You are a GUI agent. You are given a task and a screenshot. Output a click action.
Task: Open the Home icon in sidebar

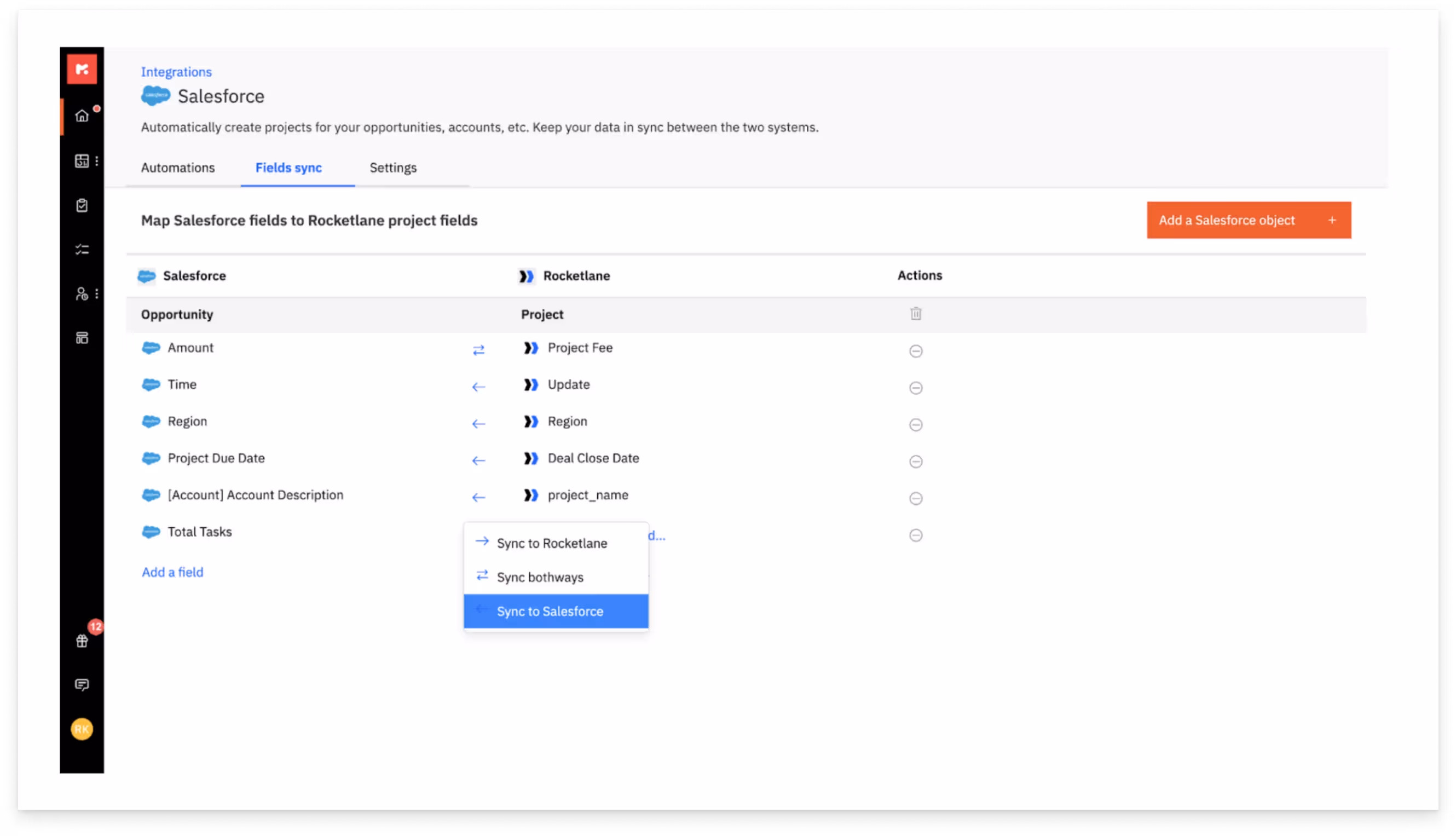point(82,116)
